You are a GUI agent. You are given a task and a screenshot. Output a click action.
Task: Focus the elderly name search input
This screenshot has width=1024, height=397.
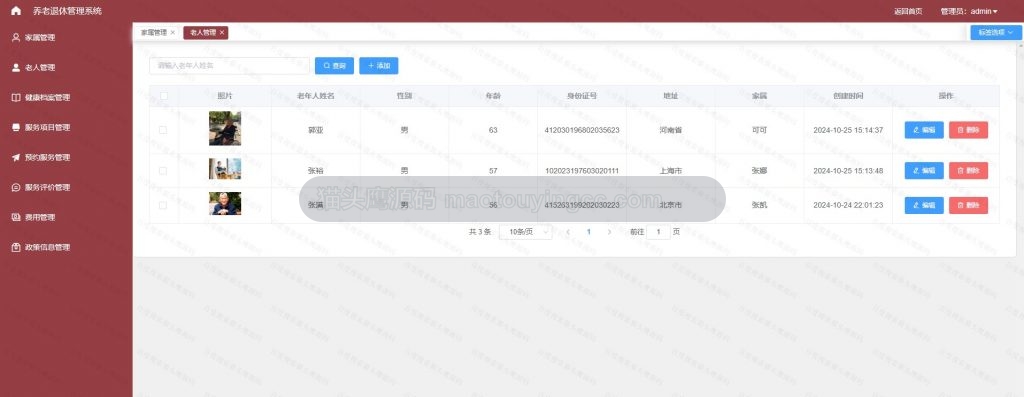(x=229, y=66)
